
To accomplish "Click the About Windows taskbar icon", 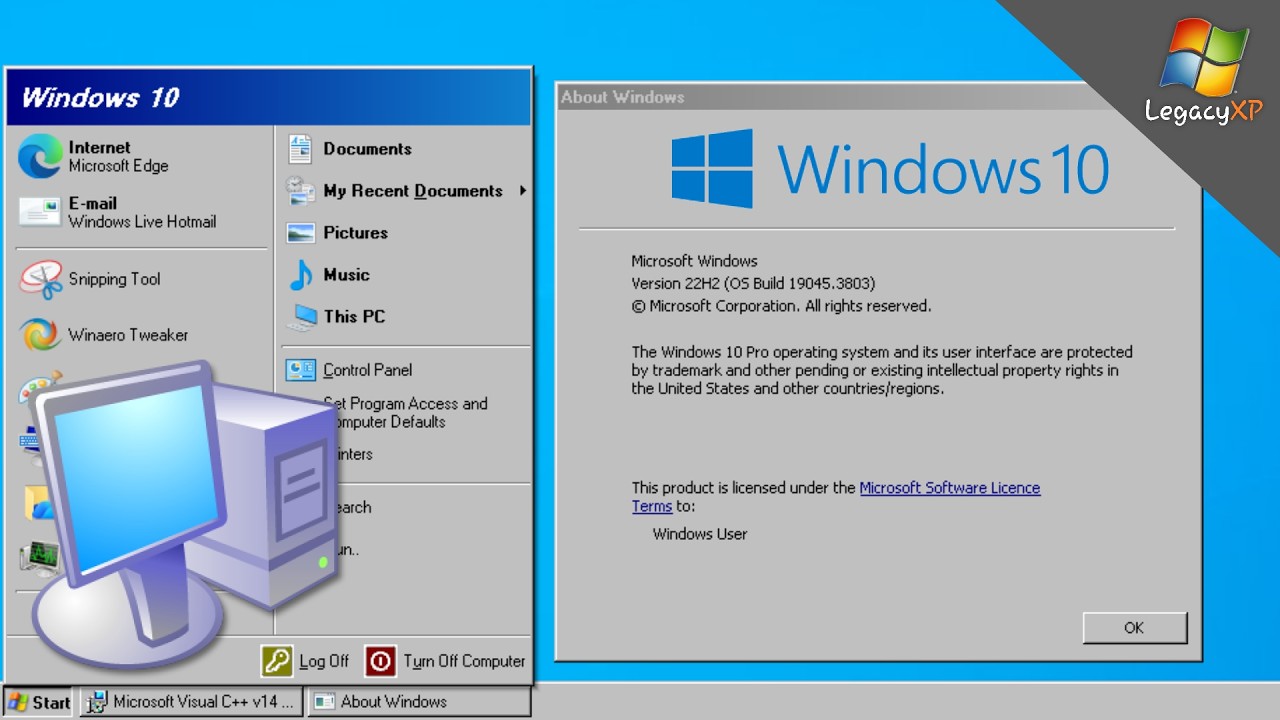I will pos(324,702).
